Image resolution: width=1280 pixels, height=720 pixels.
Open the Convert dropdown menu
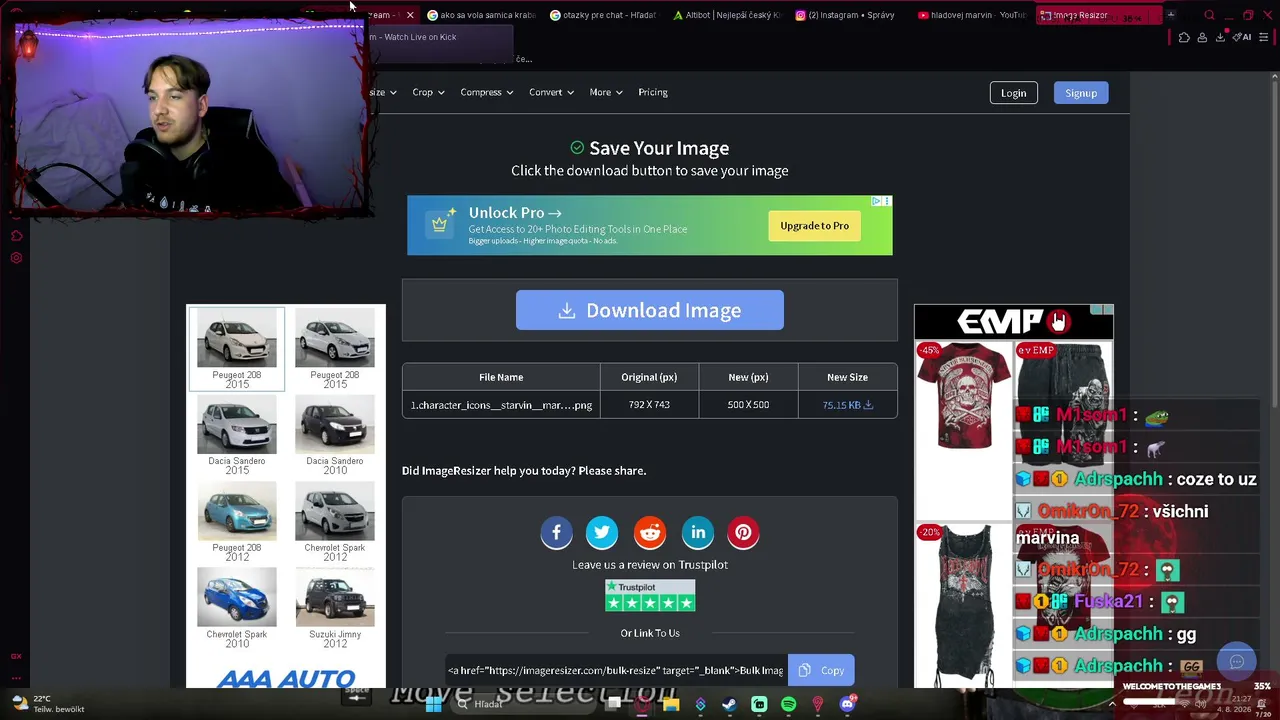pyautogui.click(x=551, y=92)
